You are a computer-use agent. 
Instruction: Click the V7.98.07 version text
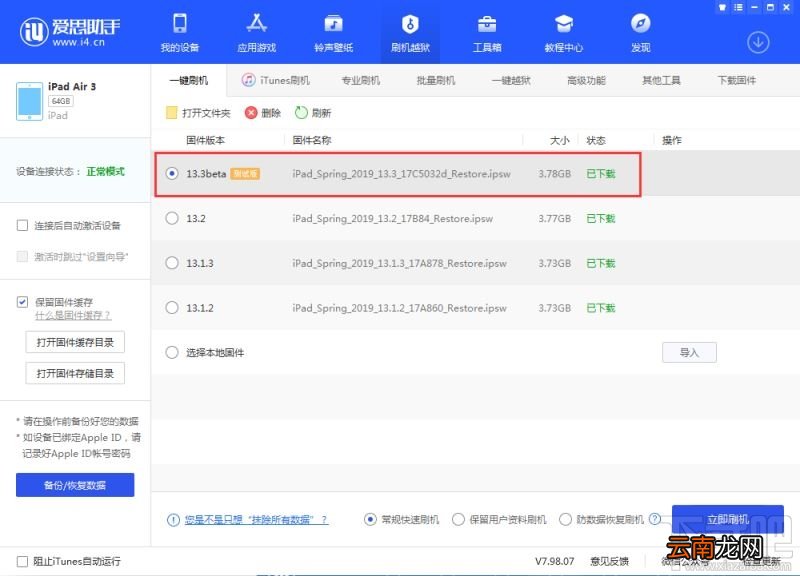point(555,561)
